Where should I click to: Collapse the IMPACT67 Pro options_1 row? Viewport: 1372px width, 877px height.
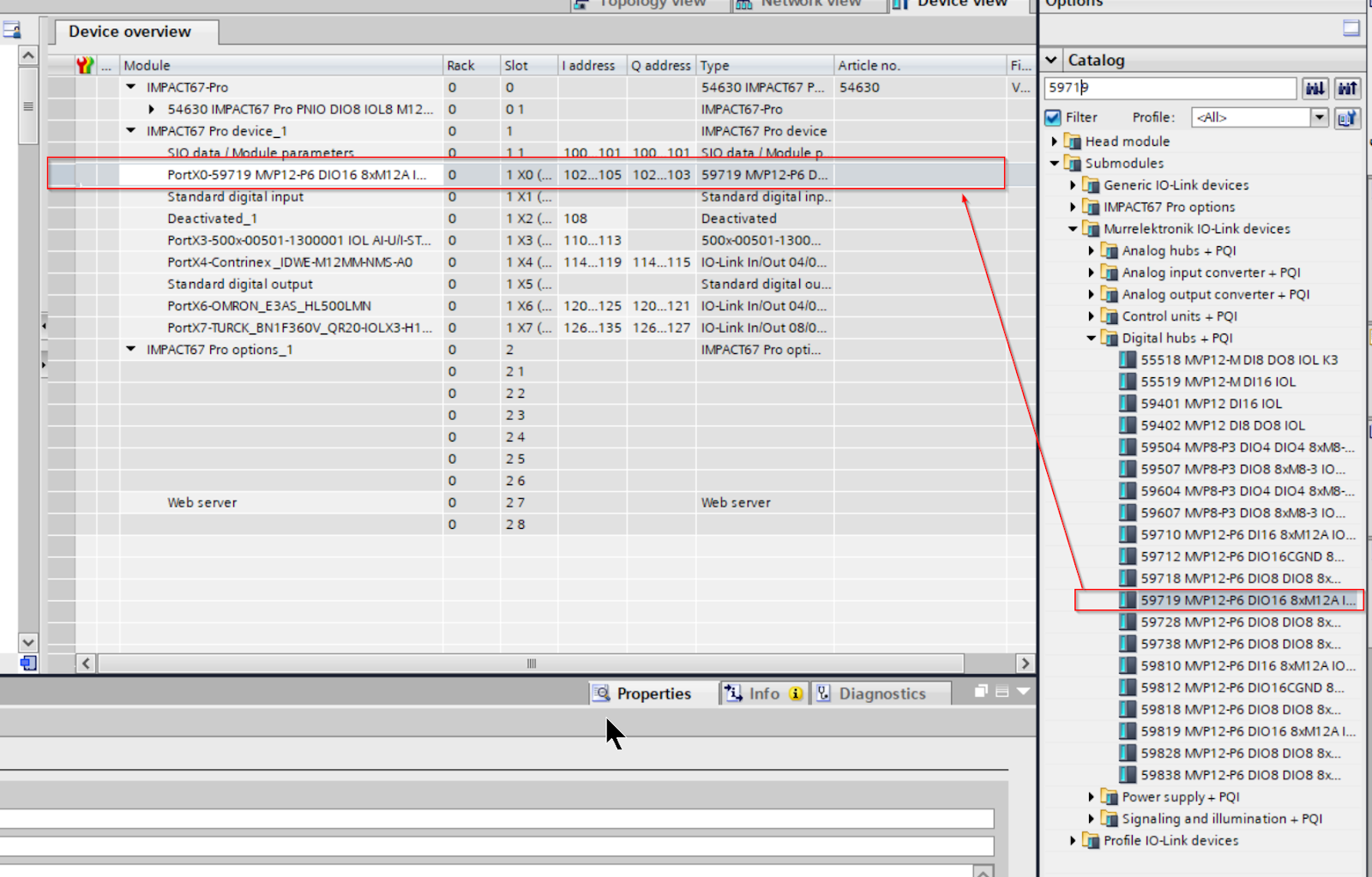(131, 350)
